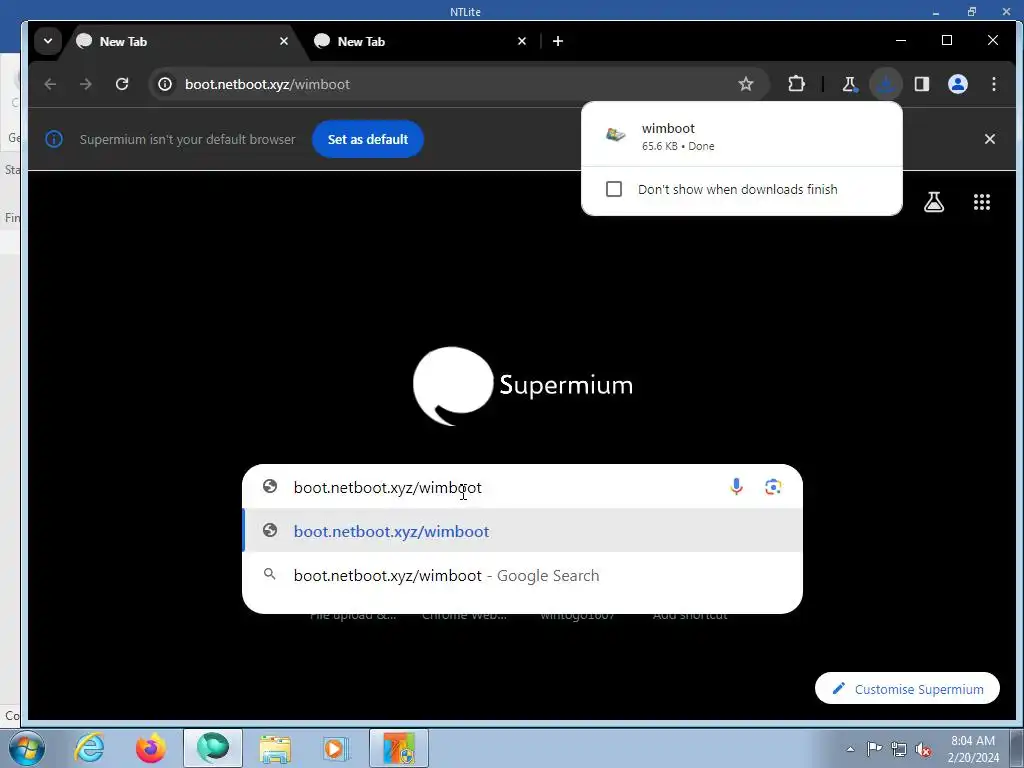Screen dimensions: 1024x768
Task: Click the wimboot file icon in downloads
Action: [x=615, y=135]
